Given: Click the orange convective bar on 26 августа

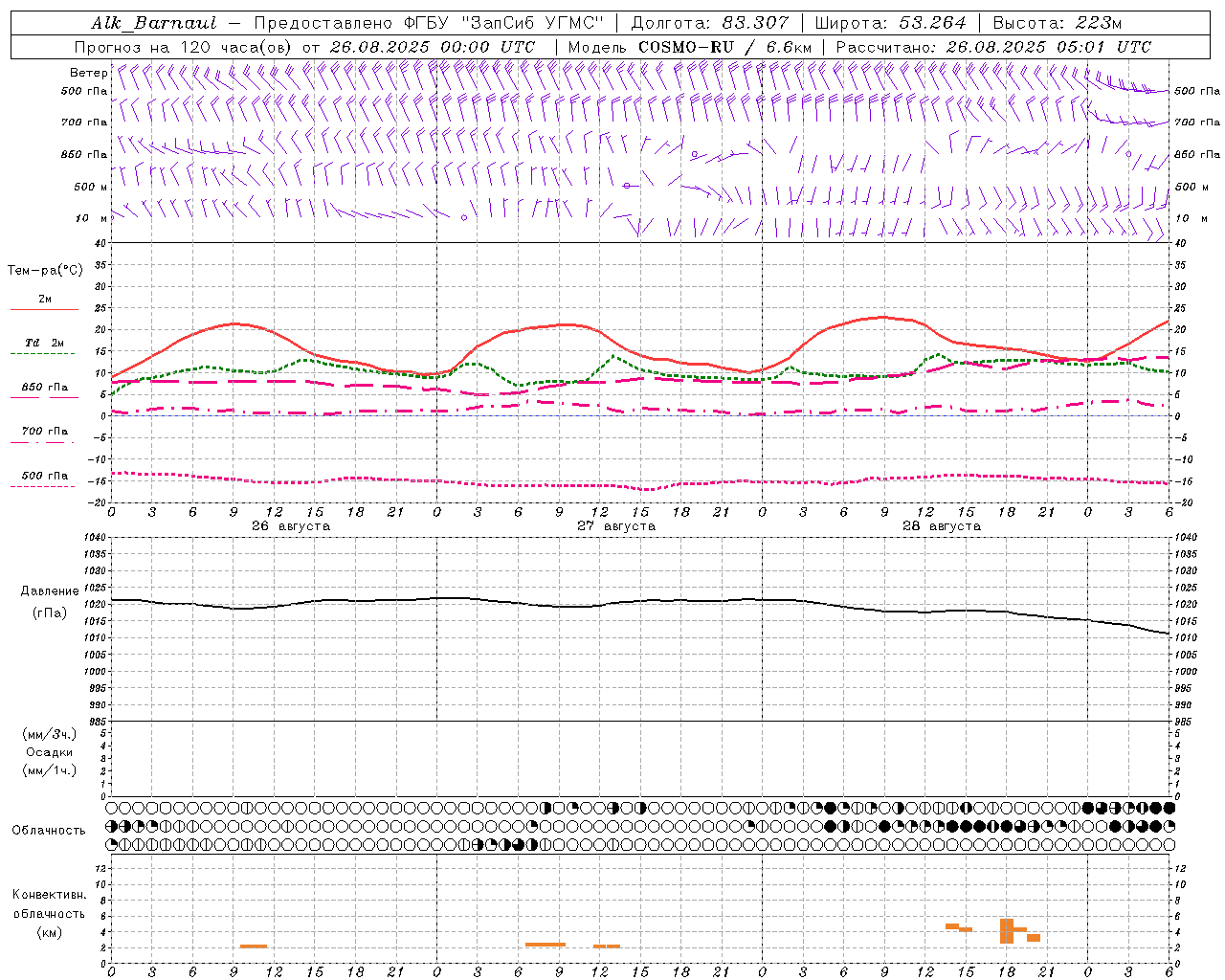Looking at the screenshot, I should tap(254, 947).
